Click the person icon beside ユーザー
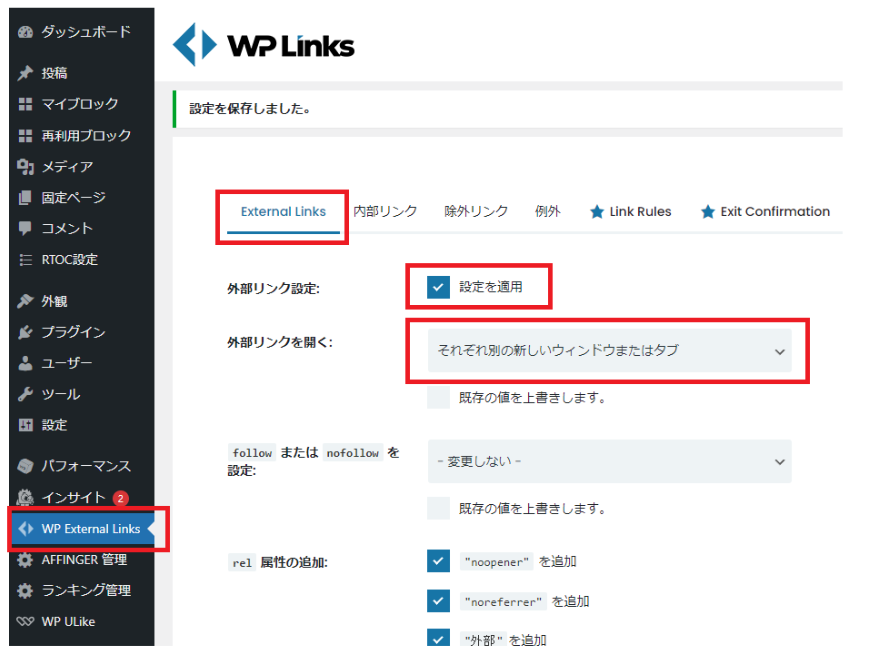The width and height of the screenshot is (870, 658). (26, 363)
